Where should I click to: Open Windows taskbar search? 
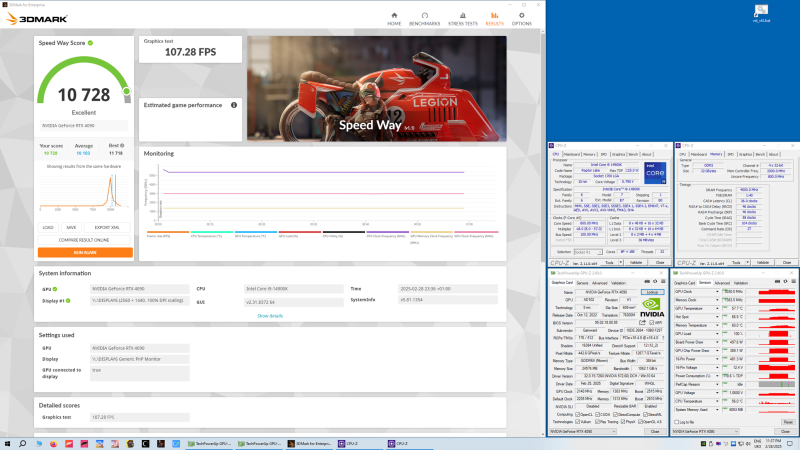22,444
